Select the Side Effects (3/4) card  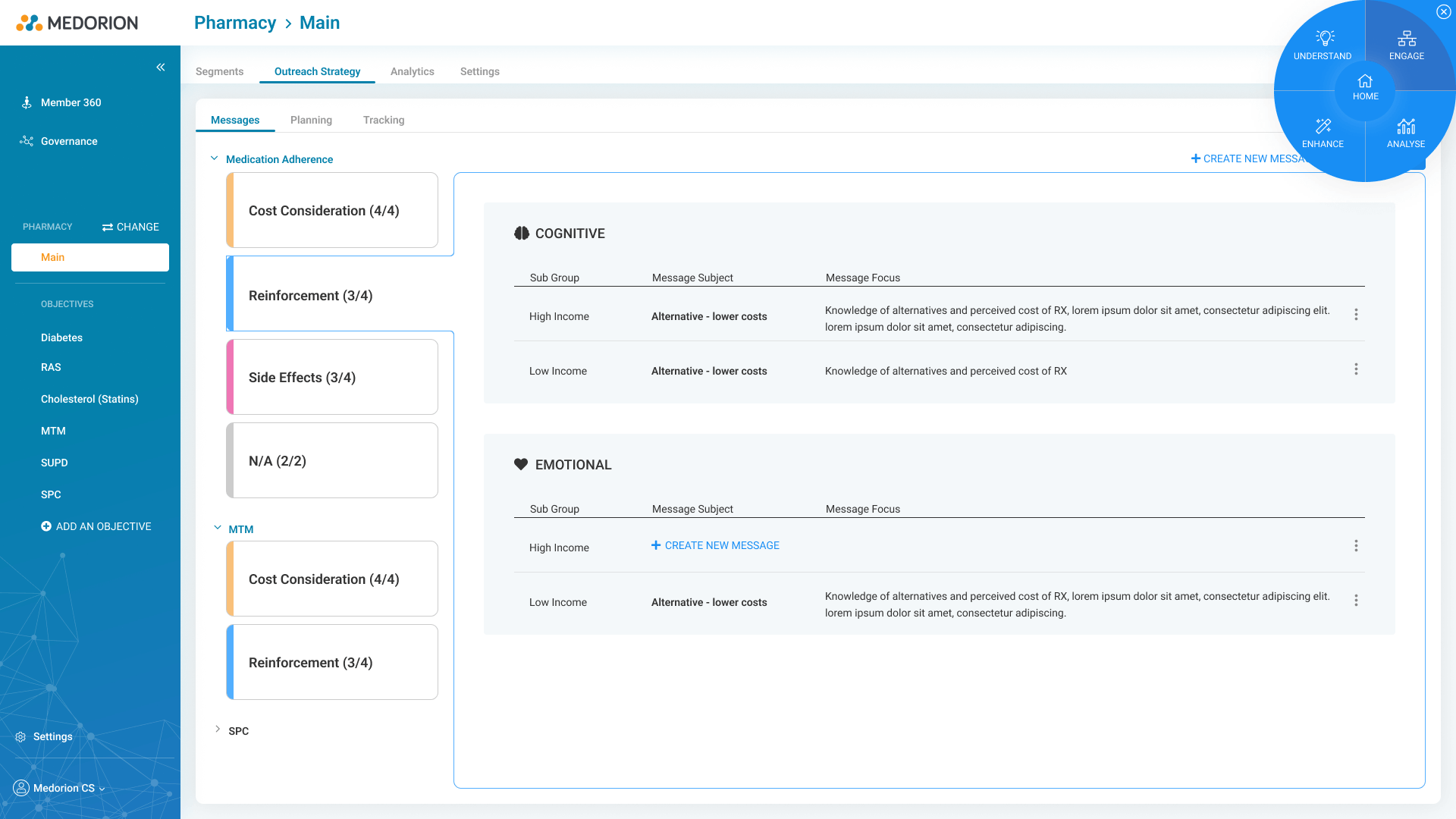(332, 377)
